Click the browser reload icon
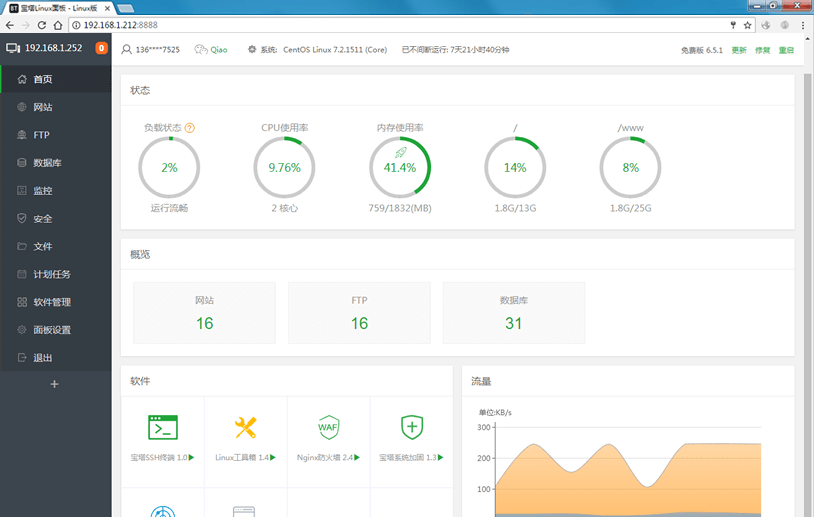Screen dimensions: 814x517 click(x=42, y=25)
